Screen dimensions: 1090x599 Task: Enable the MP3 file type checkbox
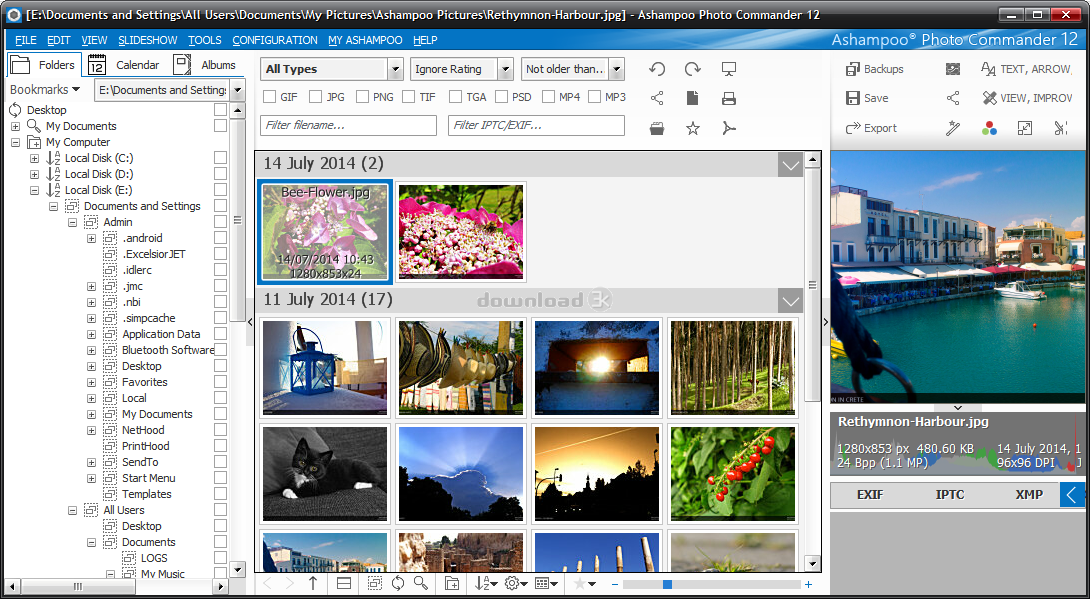coord(594,97)
